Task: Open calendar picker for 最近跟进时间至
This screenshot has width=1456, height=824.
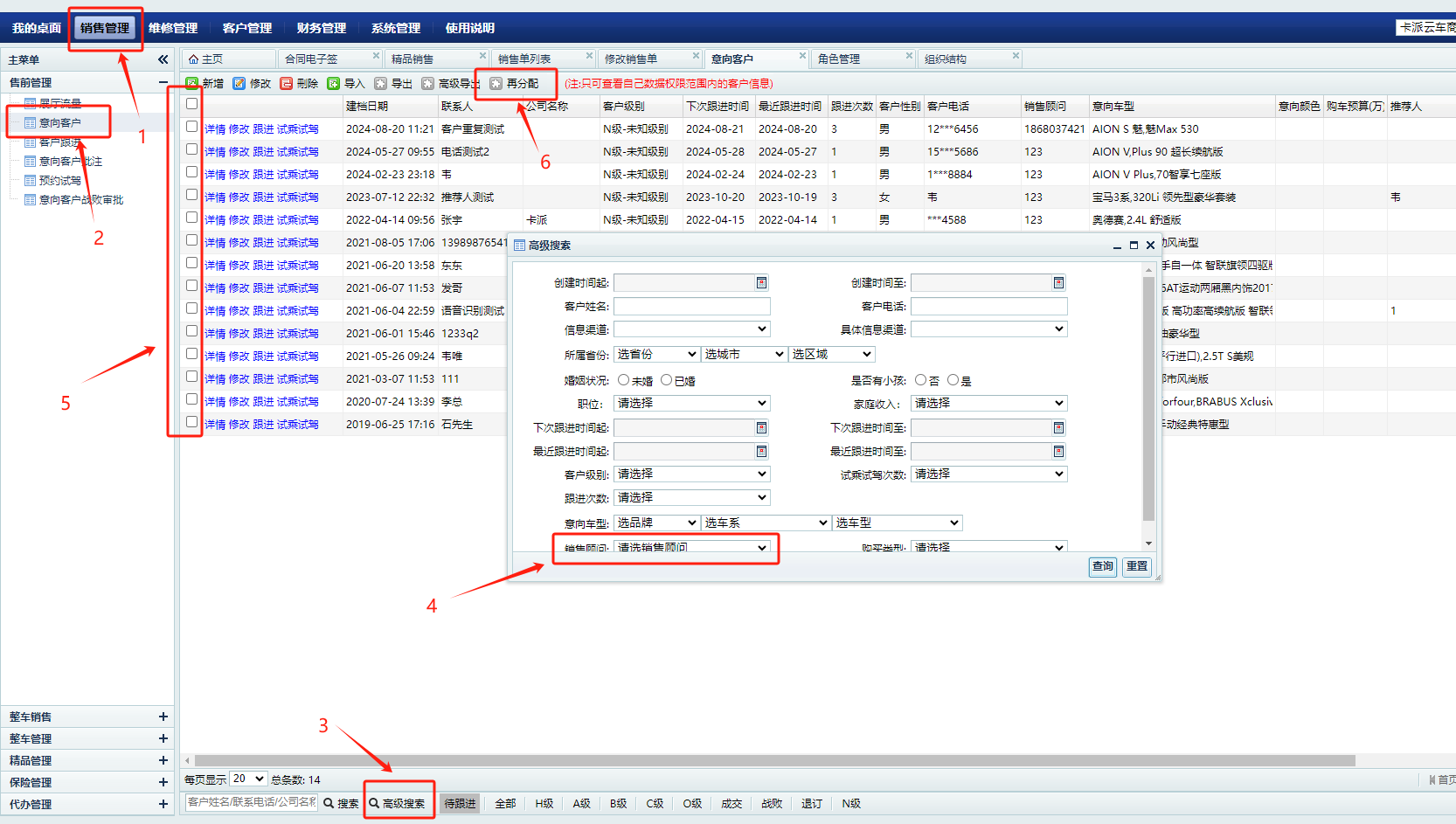Action: [1058, 452]
